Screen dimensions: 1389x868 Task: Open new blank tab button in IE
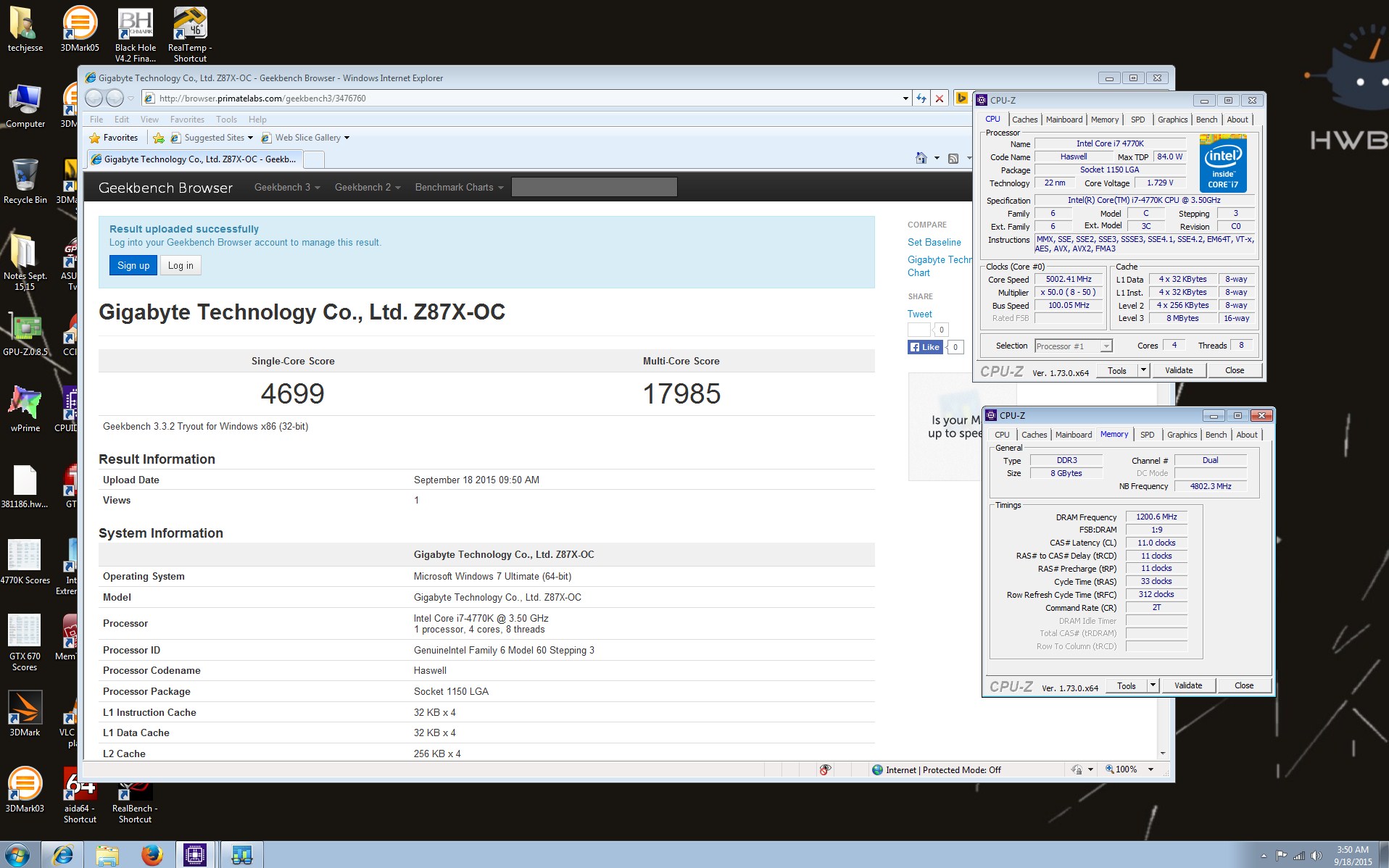[x=314, y=159]
